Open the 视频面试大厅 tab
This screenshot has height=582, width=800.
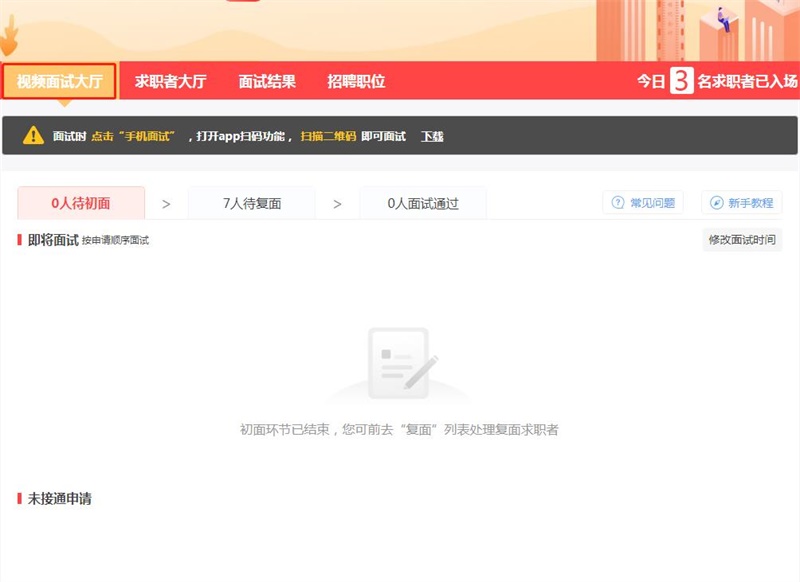(59, 82)
